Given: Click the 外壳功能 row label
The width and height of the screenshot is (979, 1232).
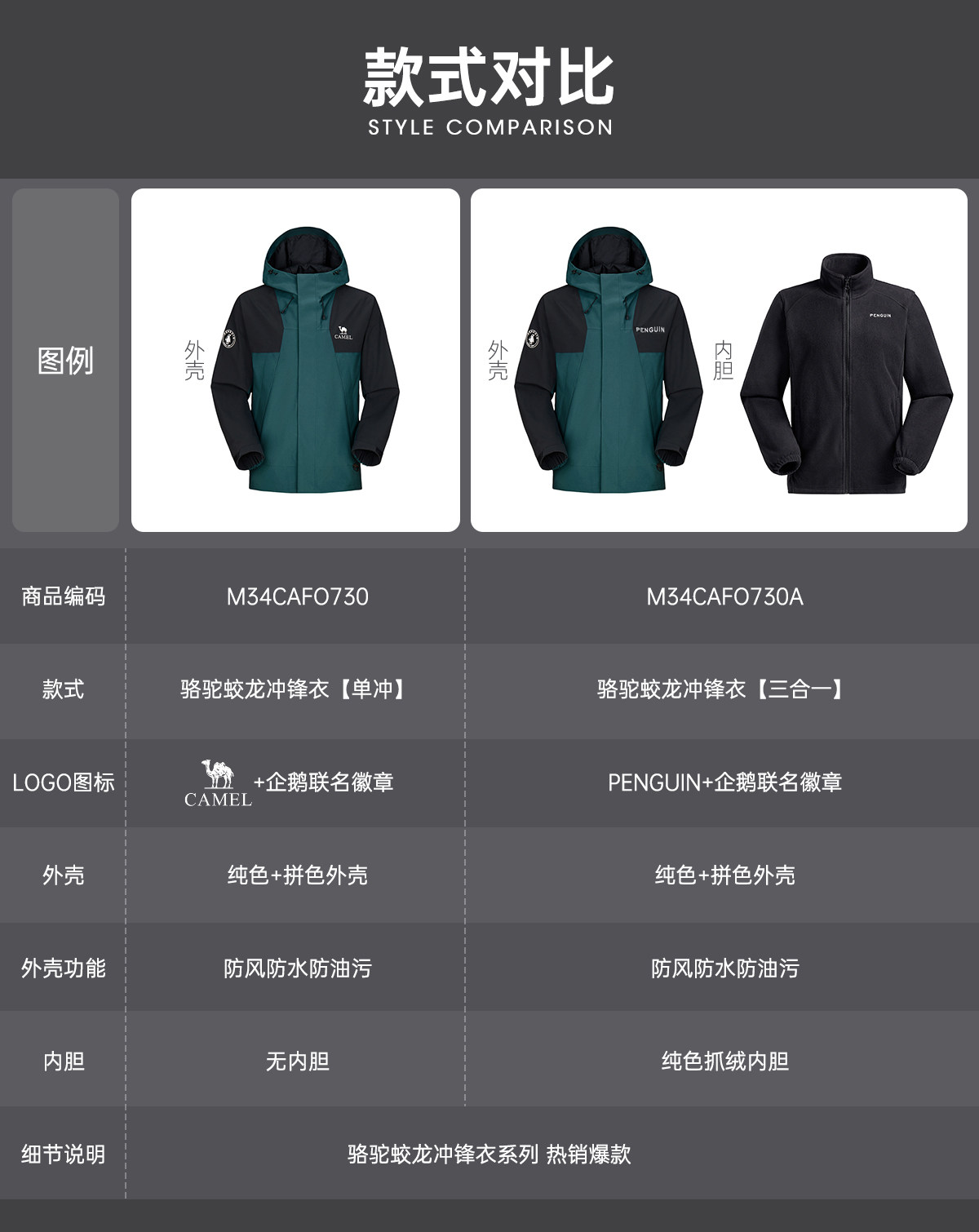Looking at the screenshot, I should click(x=63, y=968).
